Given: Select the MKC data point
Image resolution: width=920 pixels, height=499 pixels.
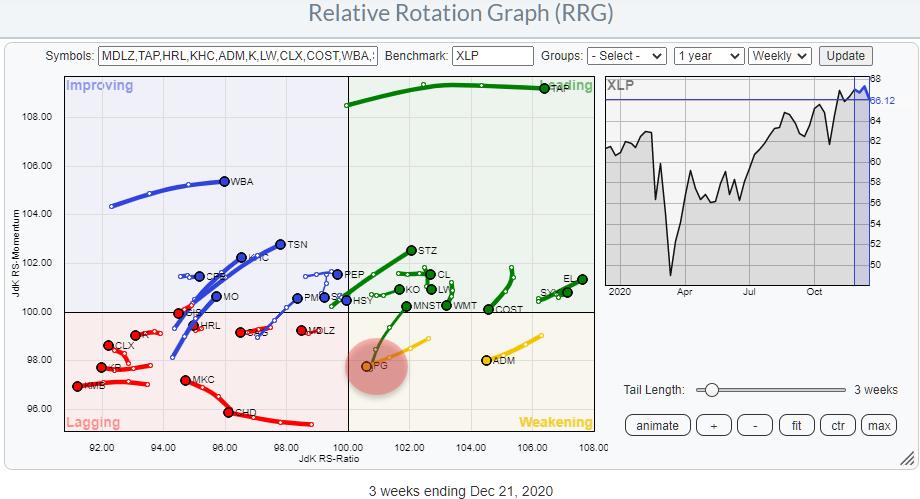Looking at the screenshot, I should (x=185, y=380).
